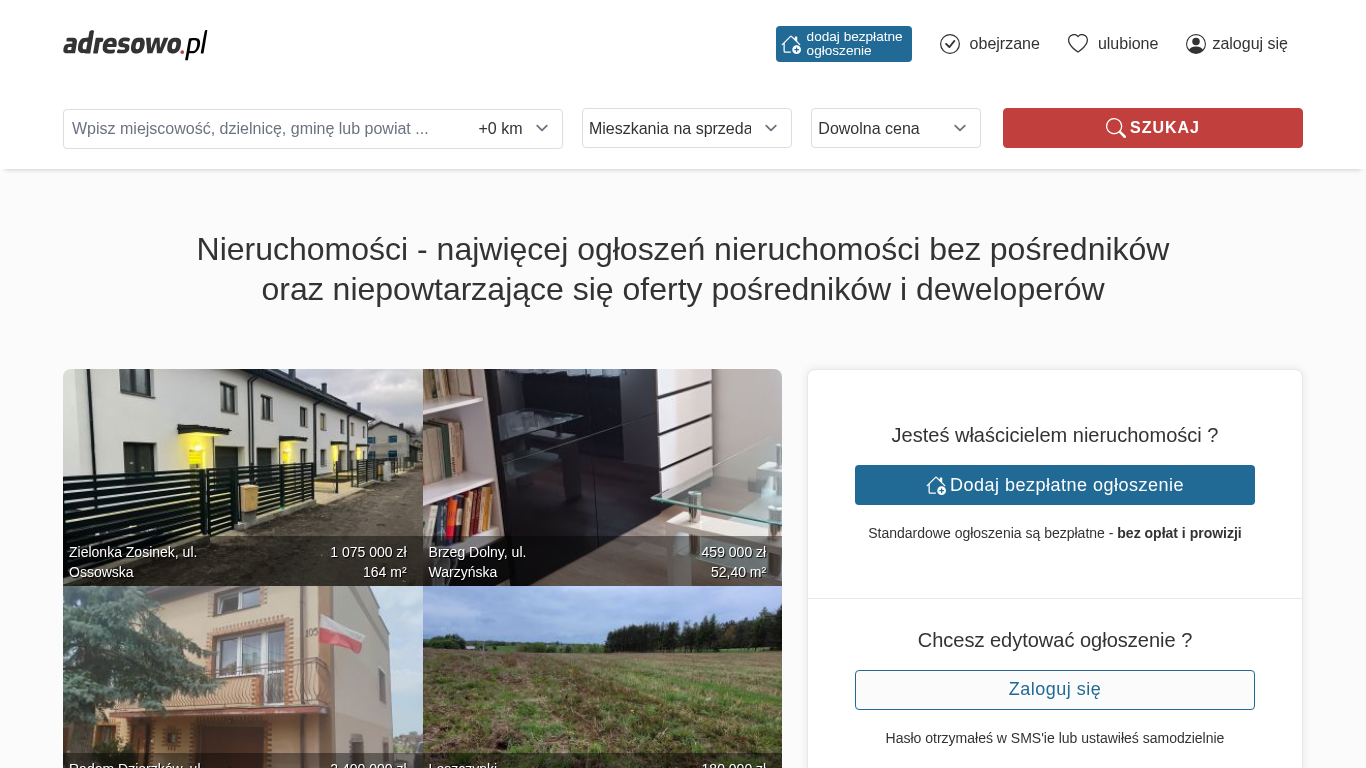Click the checkmark icon beside obejrzane

[950, 44]
